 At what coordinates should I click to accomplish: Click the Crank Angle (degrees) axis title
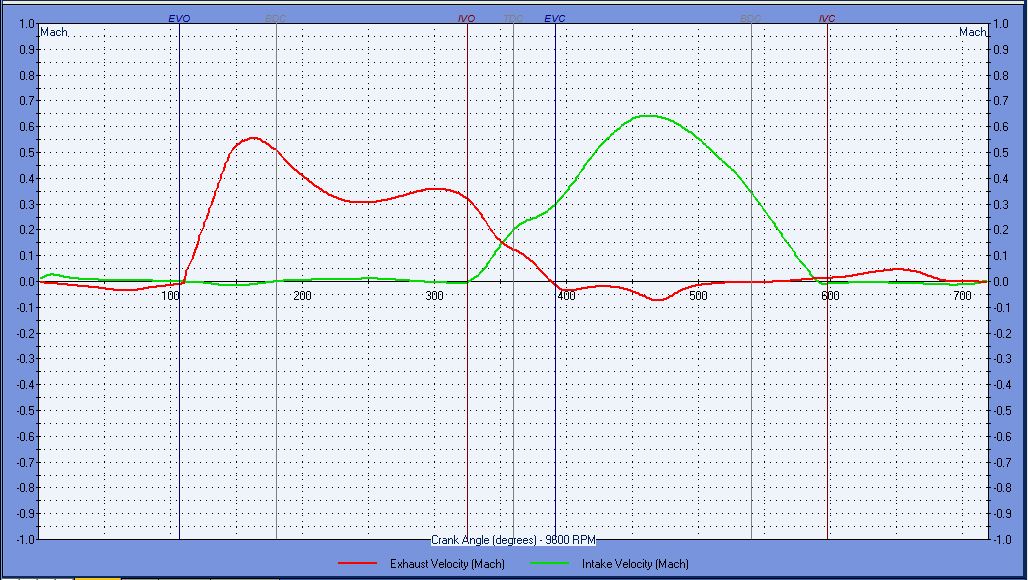tap(513, 540)
